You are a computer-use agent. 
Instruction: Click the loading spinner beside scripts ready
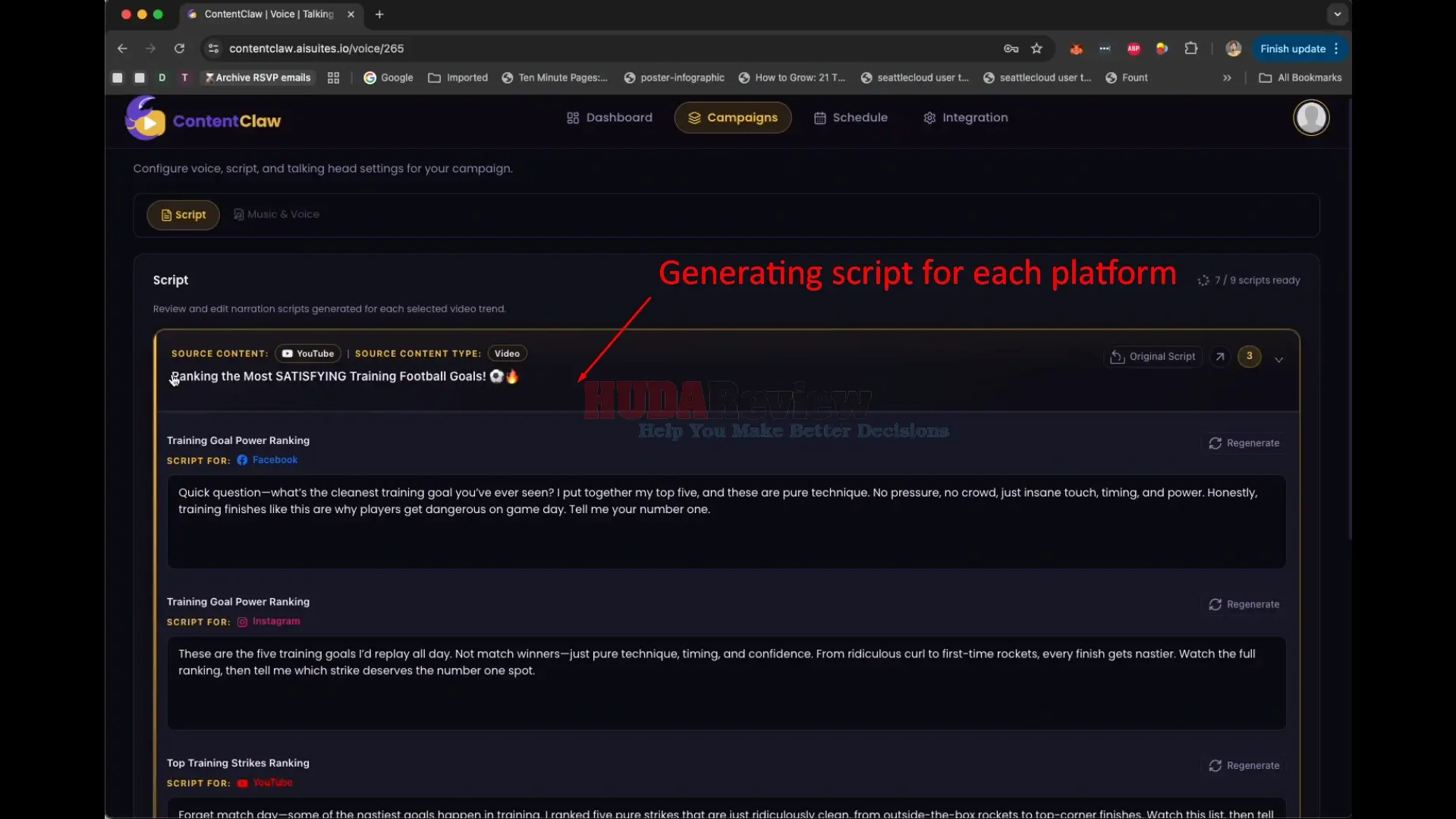point(1203,281)
